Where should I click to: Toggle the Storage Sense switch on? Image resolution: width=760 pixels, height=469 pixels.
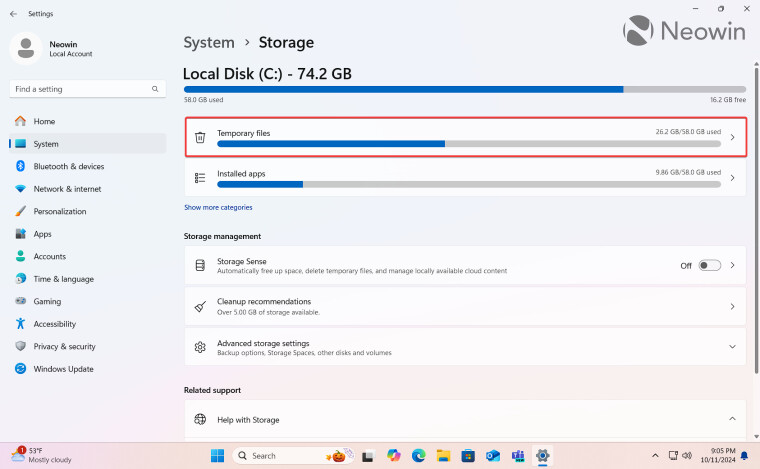pos(710,266)
